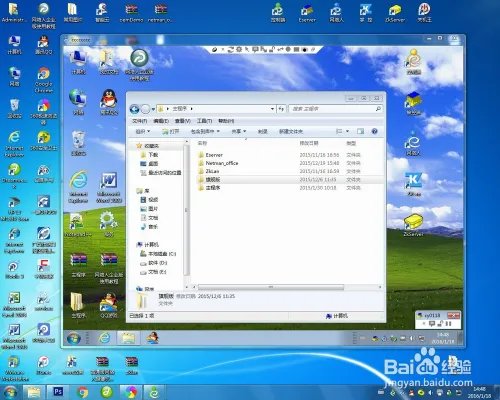Click the Explorer help question-mark icon

tap(374, 131)
